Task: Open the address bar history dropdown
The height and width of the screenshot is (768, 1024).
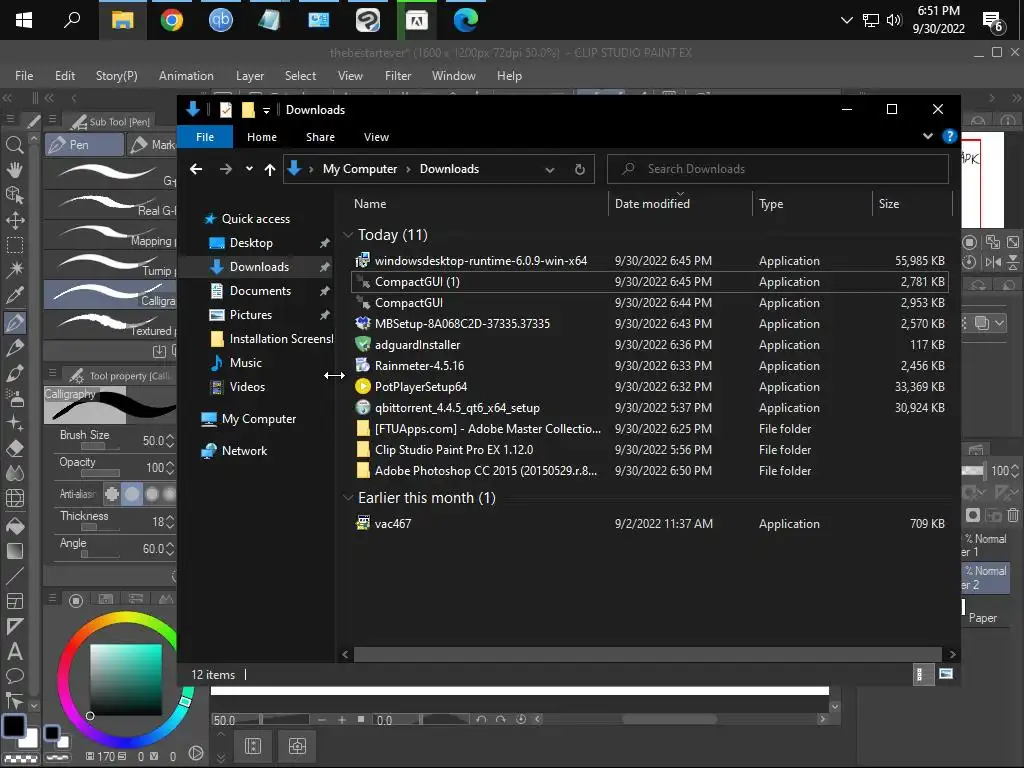Action: [x=550, y=169]
